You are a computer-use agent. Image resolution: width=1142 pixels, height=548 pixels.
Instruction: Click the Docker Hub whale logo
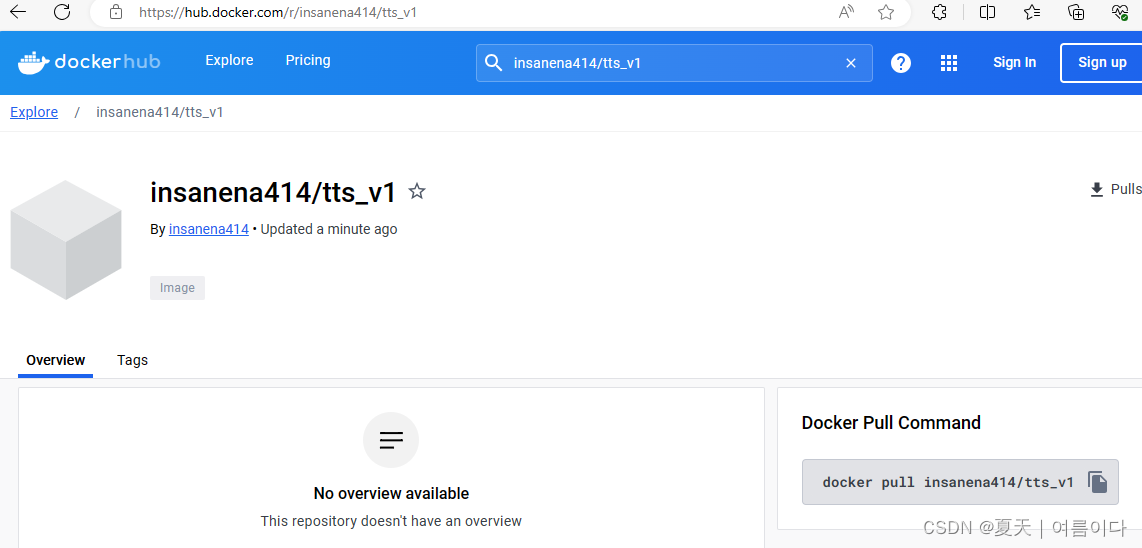[x=89, y=62]
